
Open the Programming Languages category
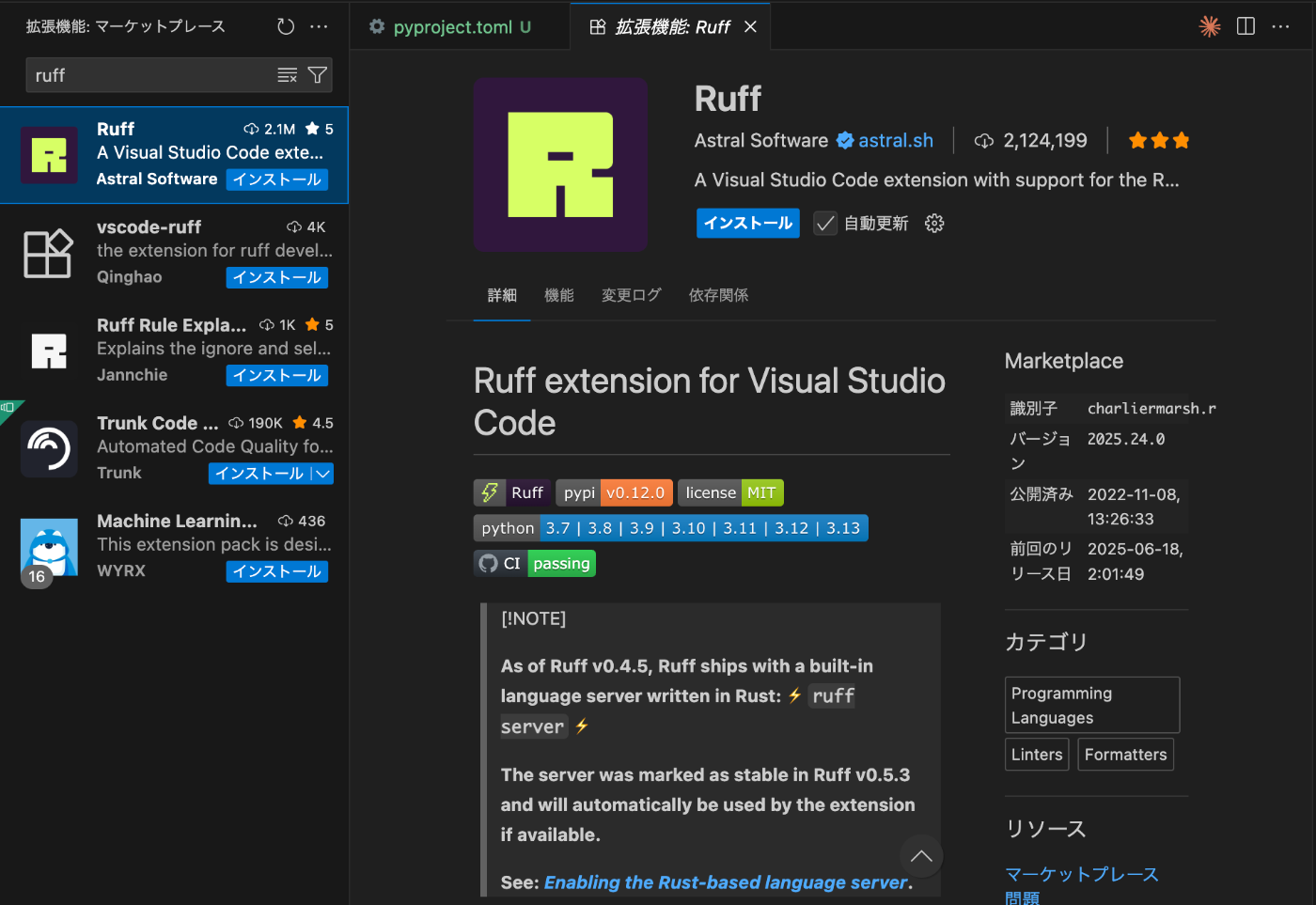click(x=1092, y=705)
